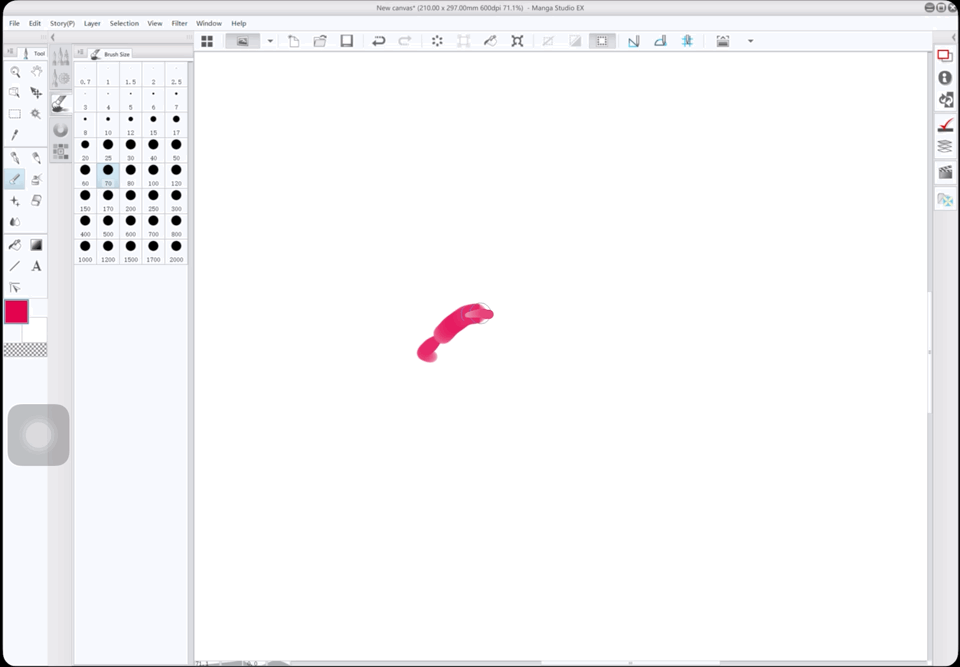Select the Correct line tool

point(15,287)
